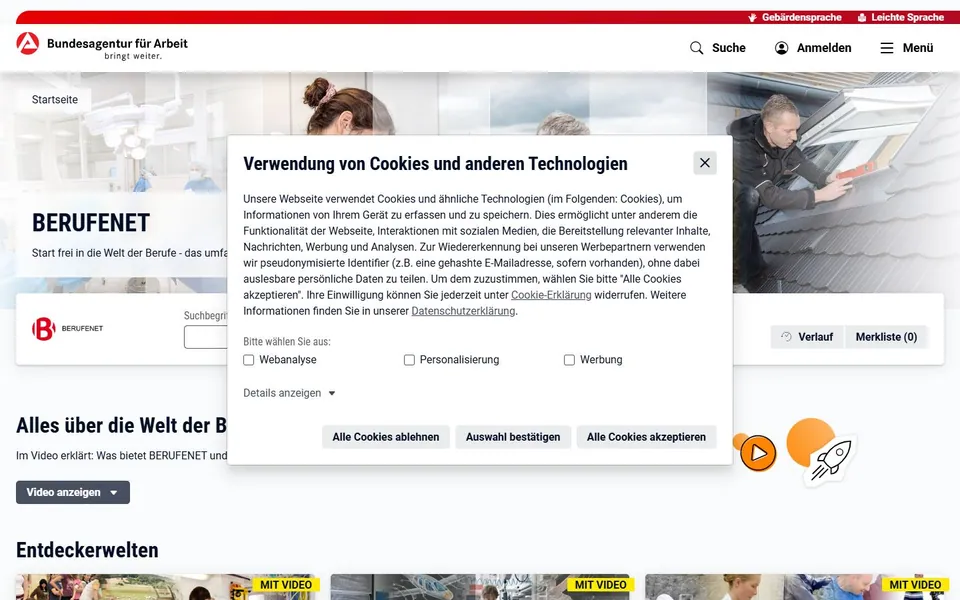Click Auswahl bestätigen
This screenshot has width=960, height=600.
[513, 437]
